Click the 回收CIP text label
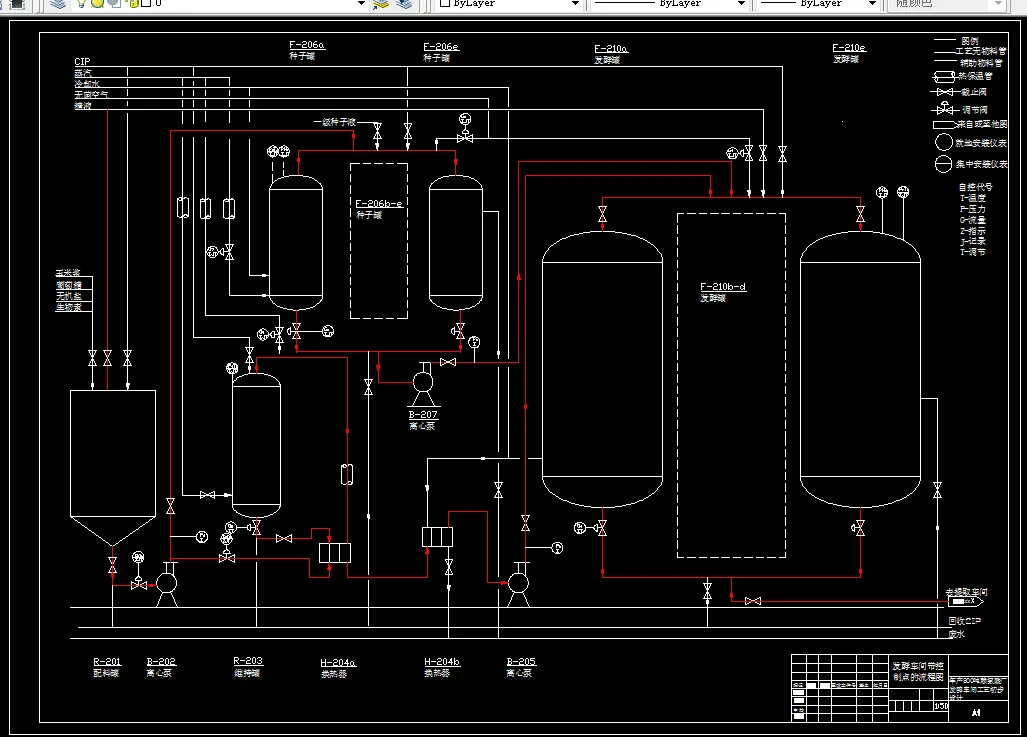 coord(964,620)
